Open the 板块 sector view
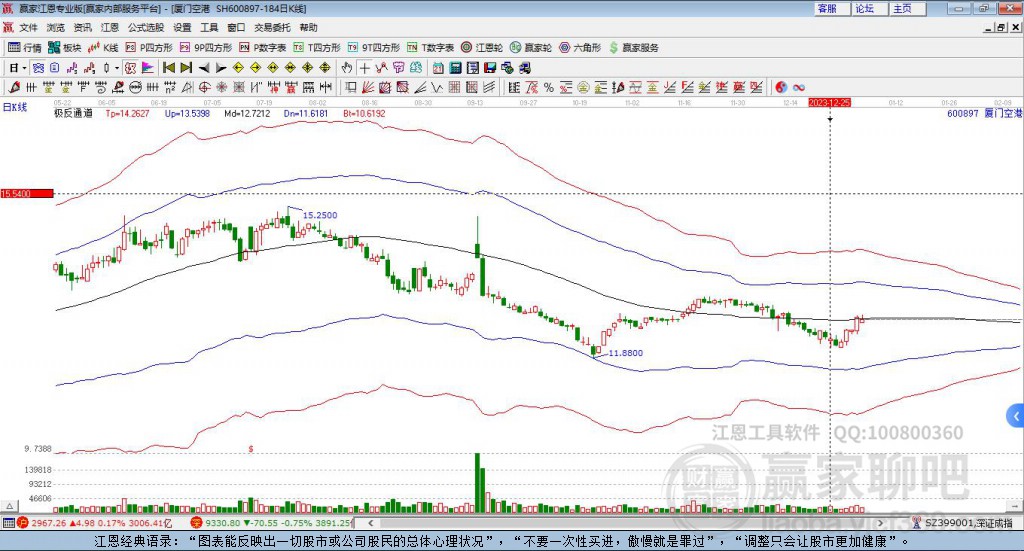This screenshot has width=1024, height=551. pos(64,48)
